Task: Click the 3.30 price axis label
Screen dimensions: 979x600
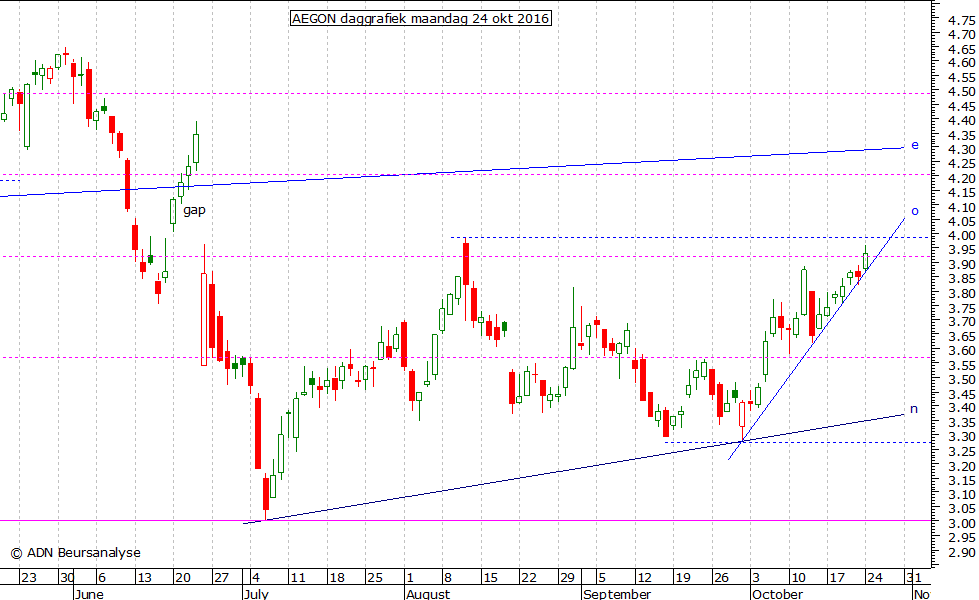Action: 962,436
